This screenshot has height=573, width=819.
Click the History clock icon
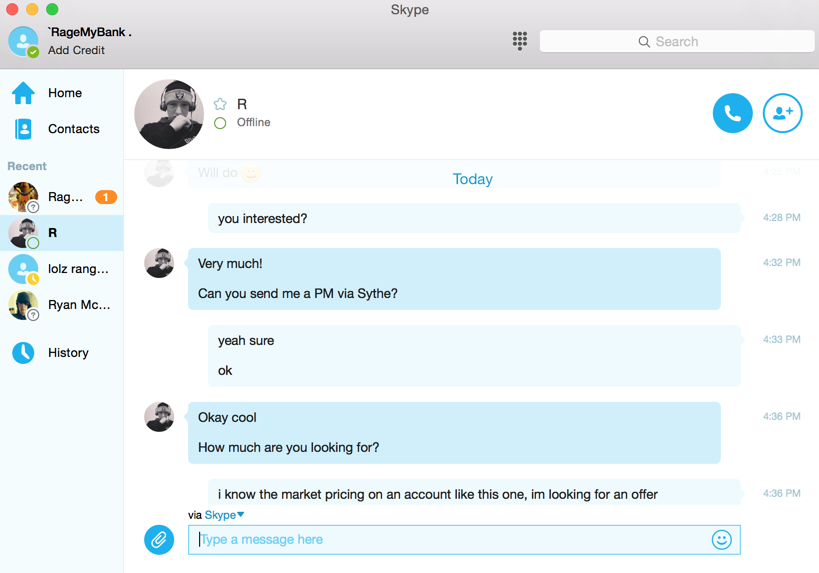23,352
